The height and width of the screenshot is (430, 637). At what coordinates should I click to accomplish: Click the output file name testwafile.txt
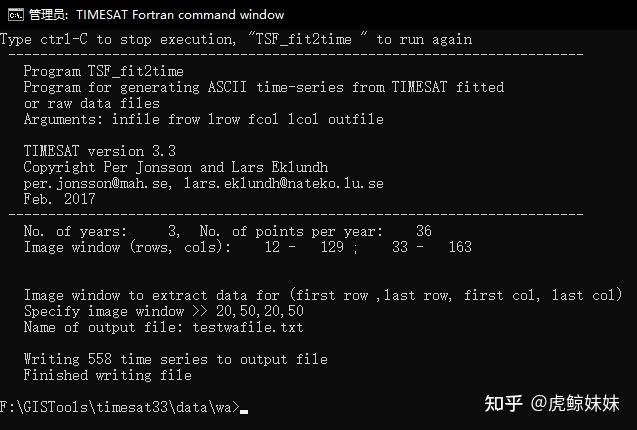(248, 327)
